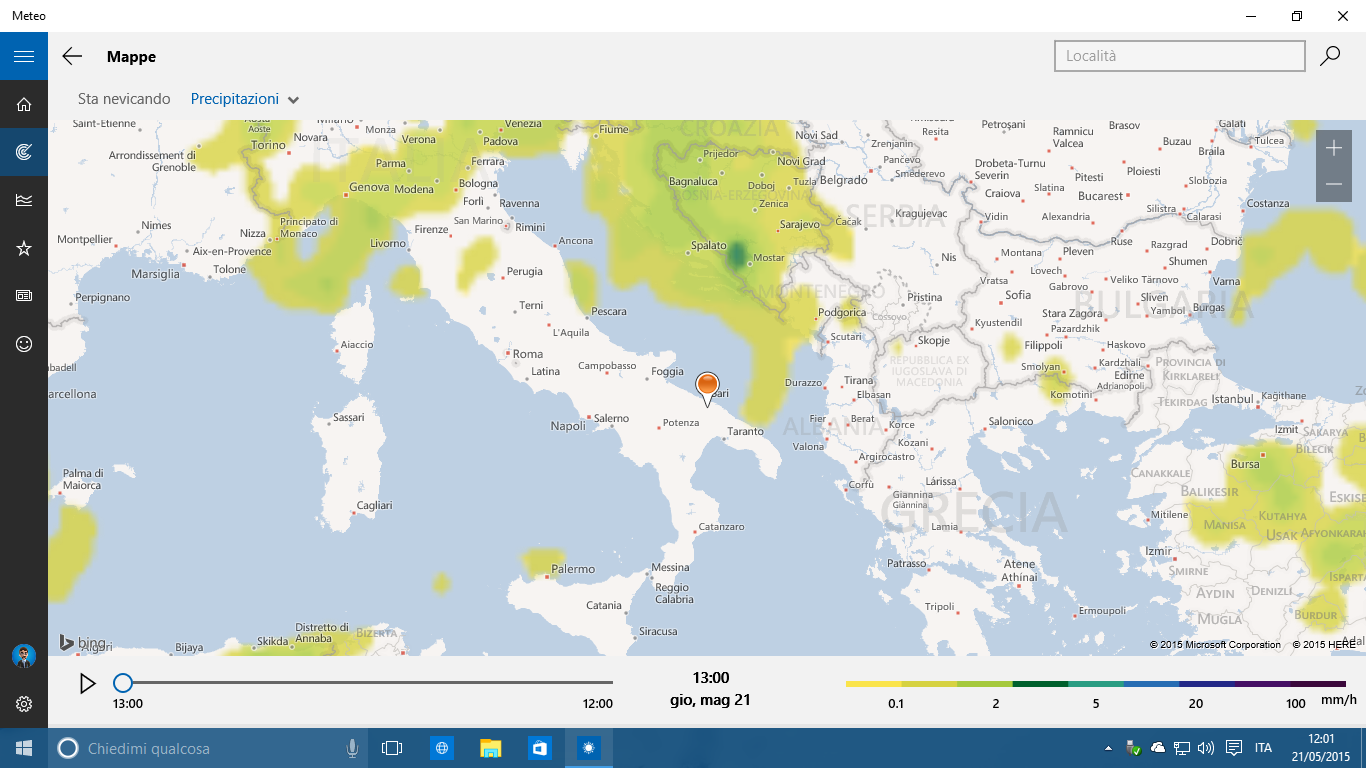Image resolution: width=1366 pixels, height=768 pixels.
Task: Click the timeline track near 12:00 end
Action: tap(600, 683)
